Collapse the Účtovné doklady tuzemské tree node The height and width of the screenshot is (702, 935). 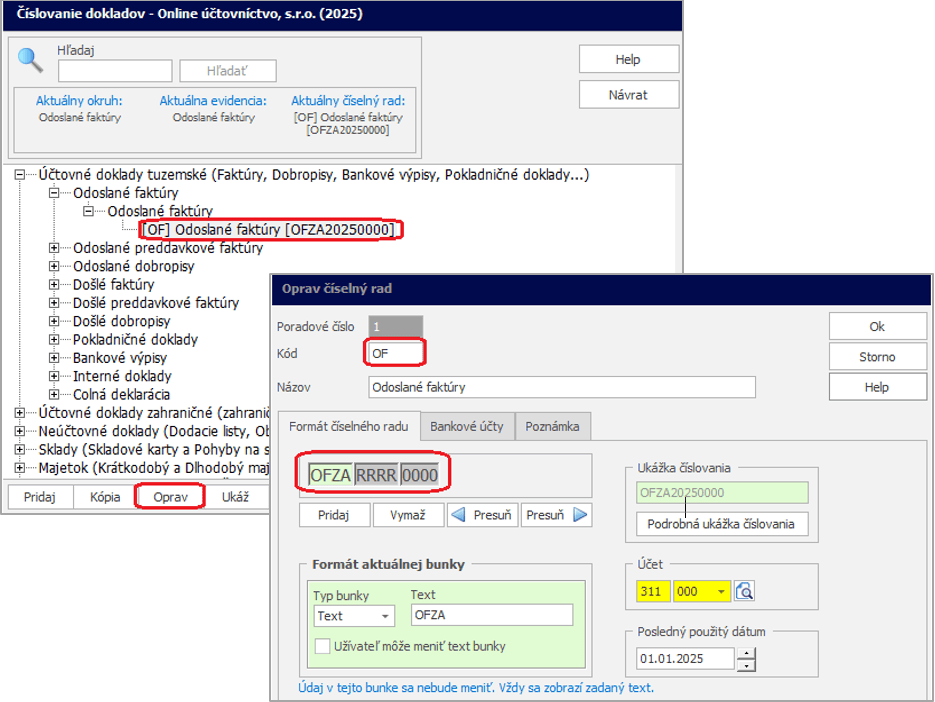tap(20, 175)
